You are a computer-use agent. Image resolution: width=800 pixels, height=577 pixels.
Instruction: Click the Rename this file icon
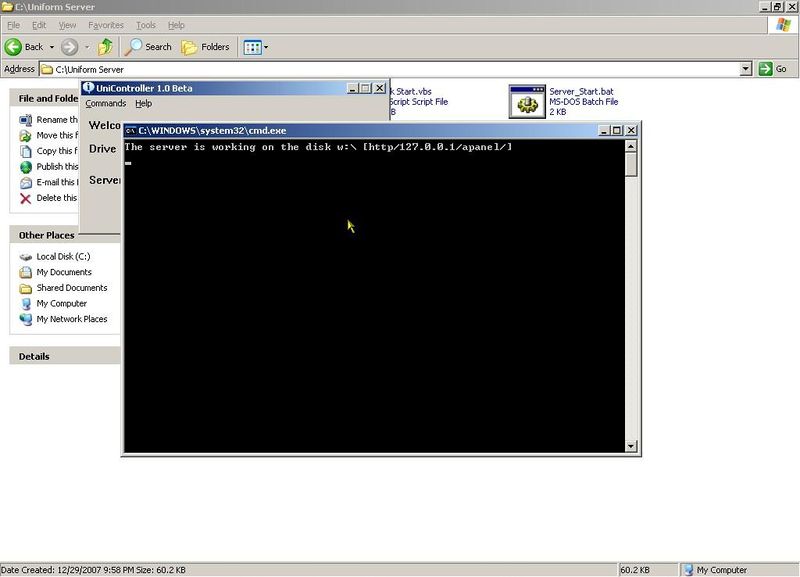tap(26, 120)
